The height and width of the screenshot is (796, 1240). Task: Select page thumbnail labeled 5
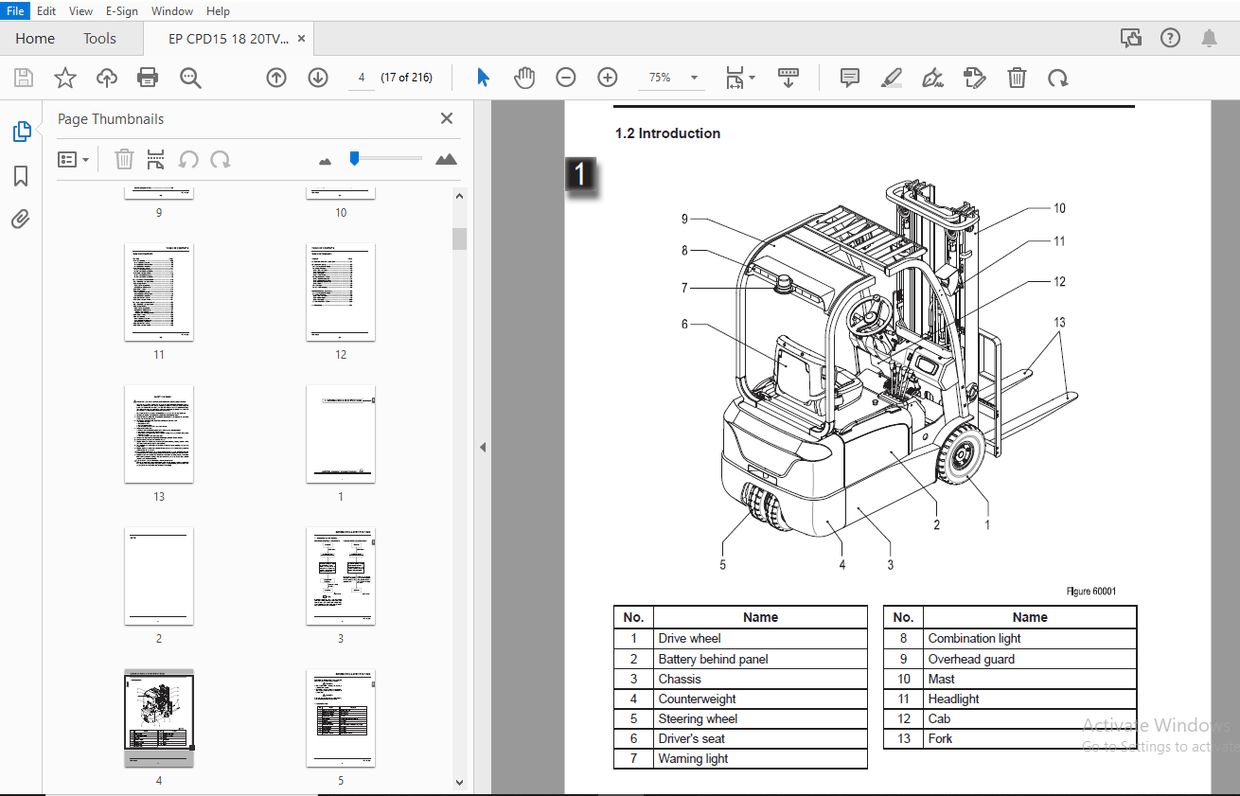pyautogui.click(x=341, y=718)
